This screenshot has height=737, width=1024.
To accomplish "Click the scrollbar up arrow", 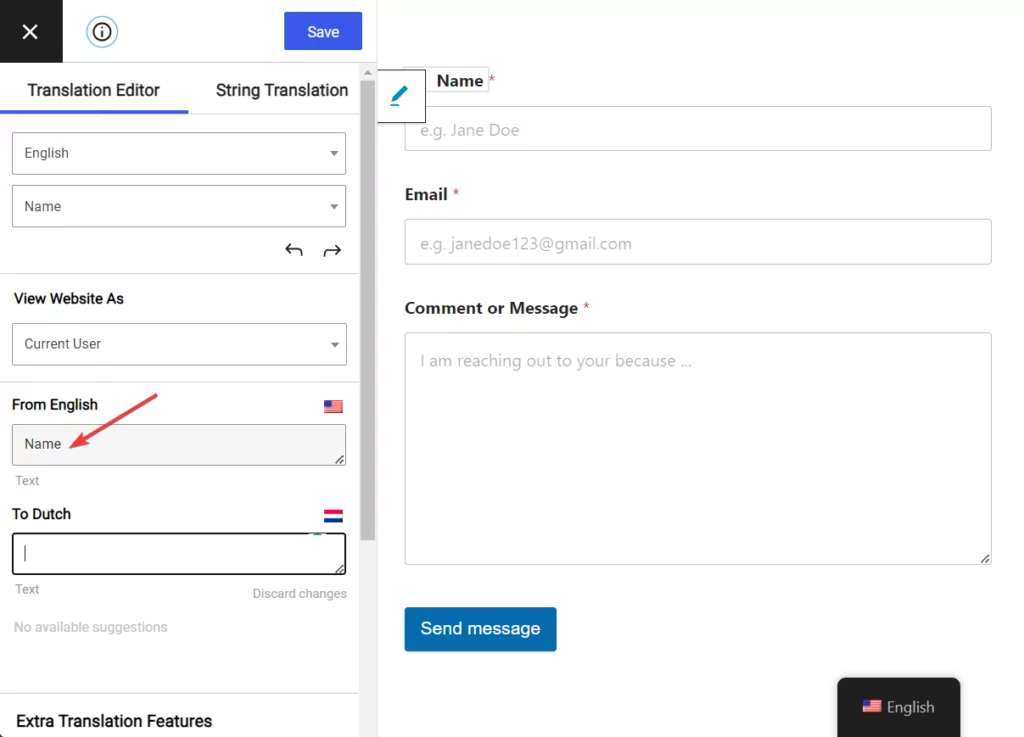I will click(368, 72).
